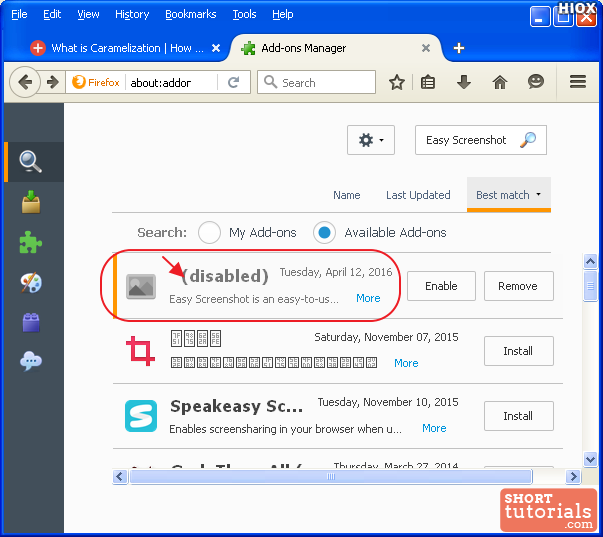This screenshot has width=603, height=537.
Task: Open the Edit menu
Action: point(52,14)
